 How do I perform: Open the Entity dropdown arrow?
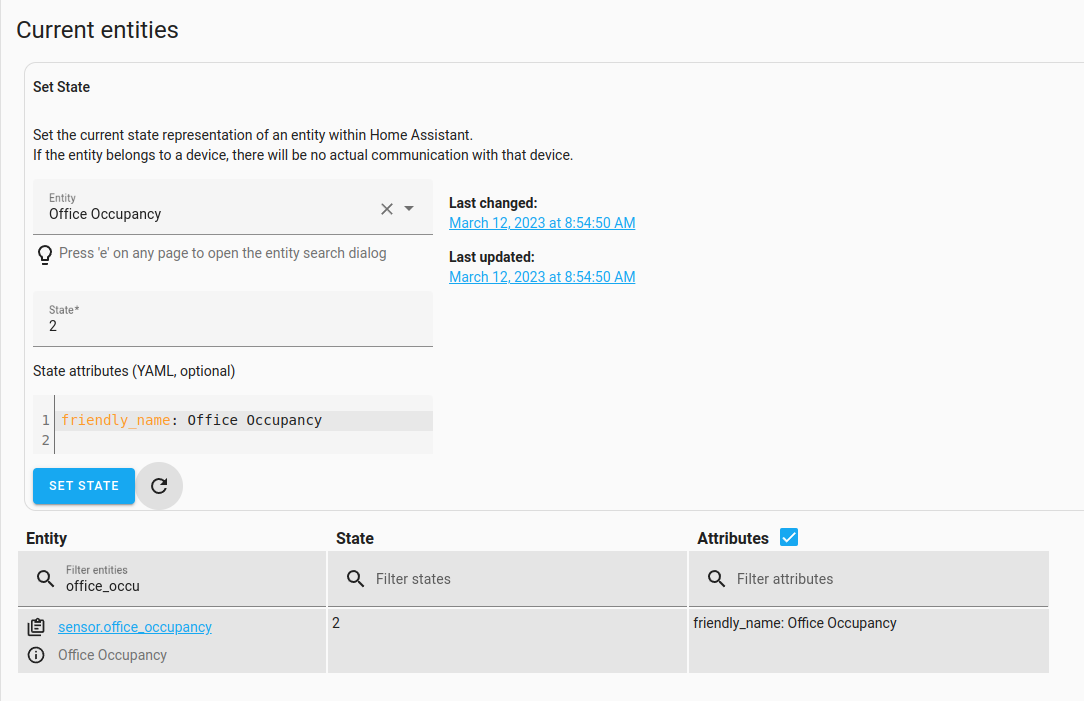click(x=410, y=208)
